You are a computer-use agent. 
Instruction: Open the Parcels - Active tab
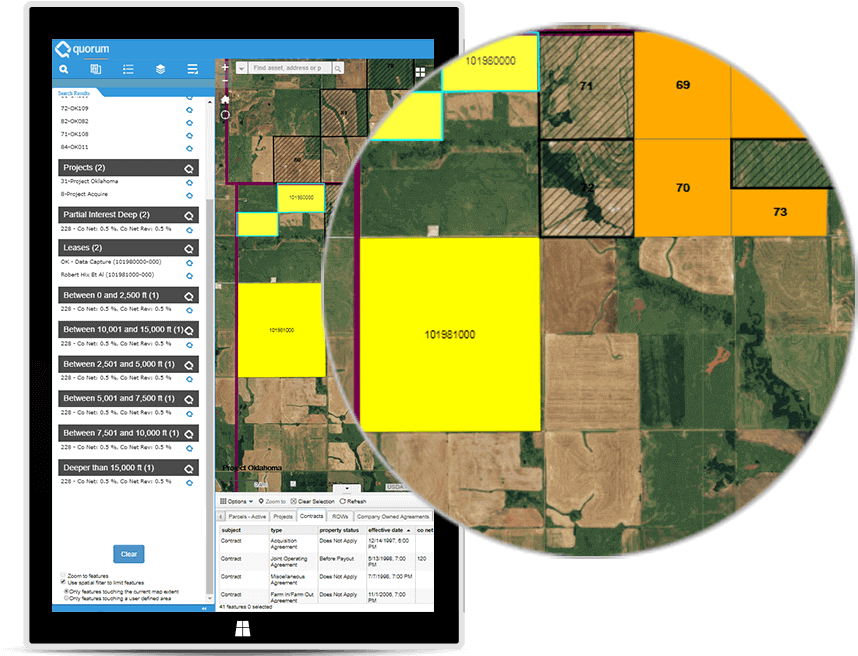248,515
